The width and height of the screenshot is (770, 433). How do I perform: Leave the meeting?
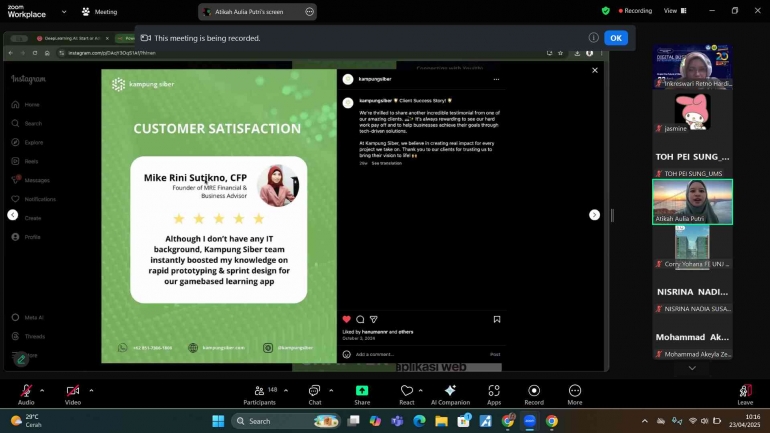point(745,395)
